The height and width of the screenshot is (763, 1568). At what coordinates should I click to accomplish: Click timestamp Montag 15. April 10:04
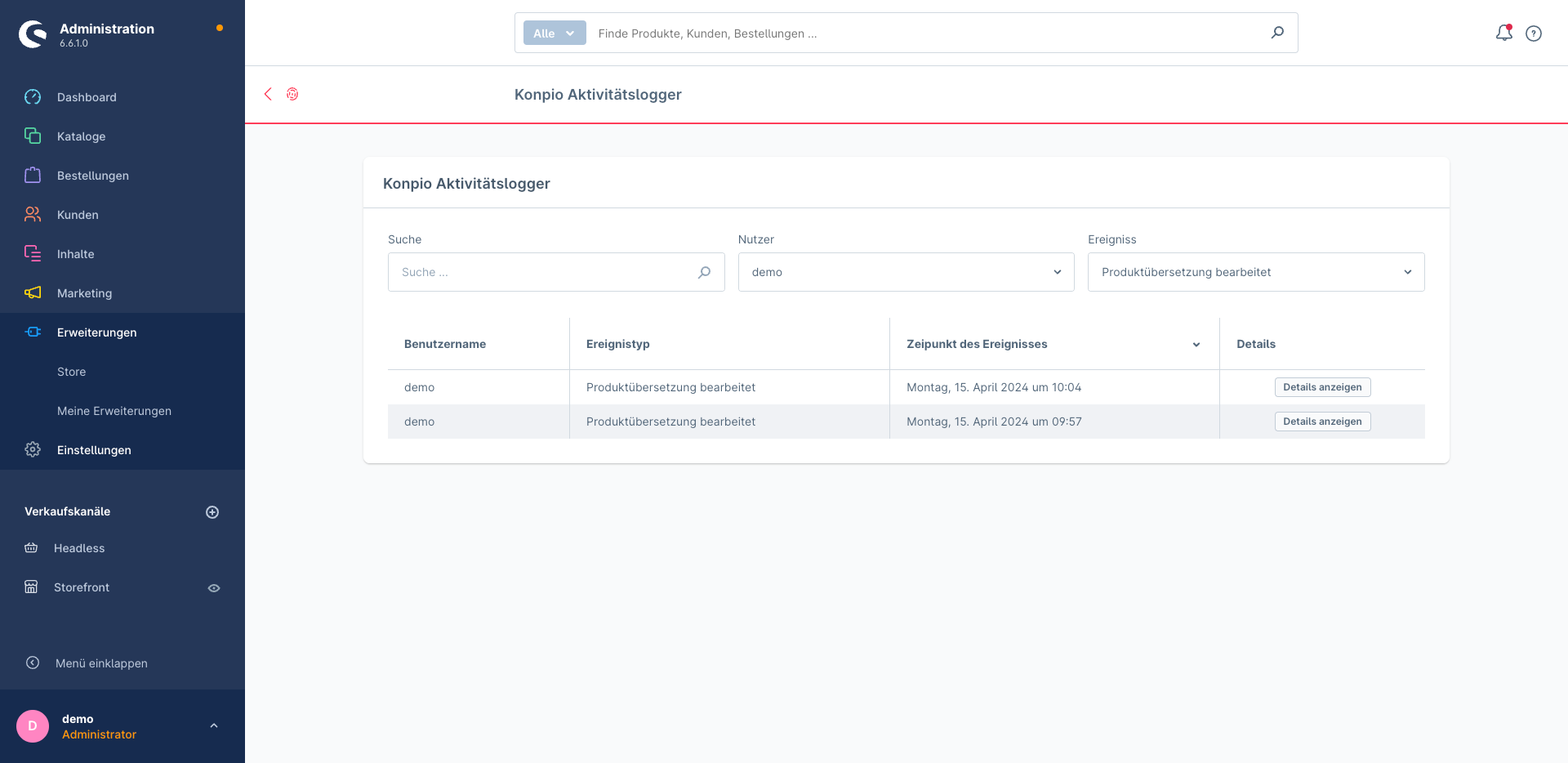994,387
